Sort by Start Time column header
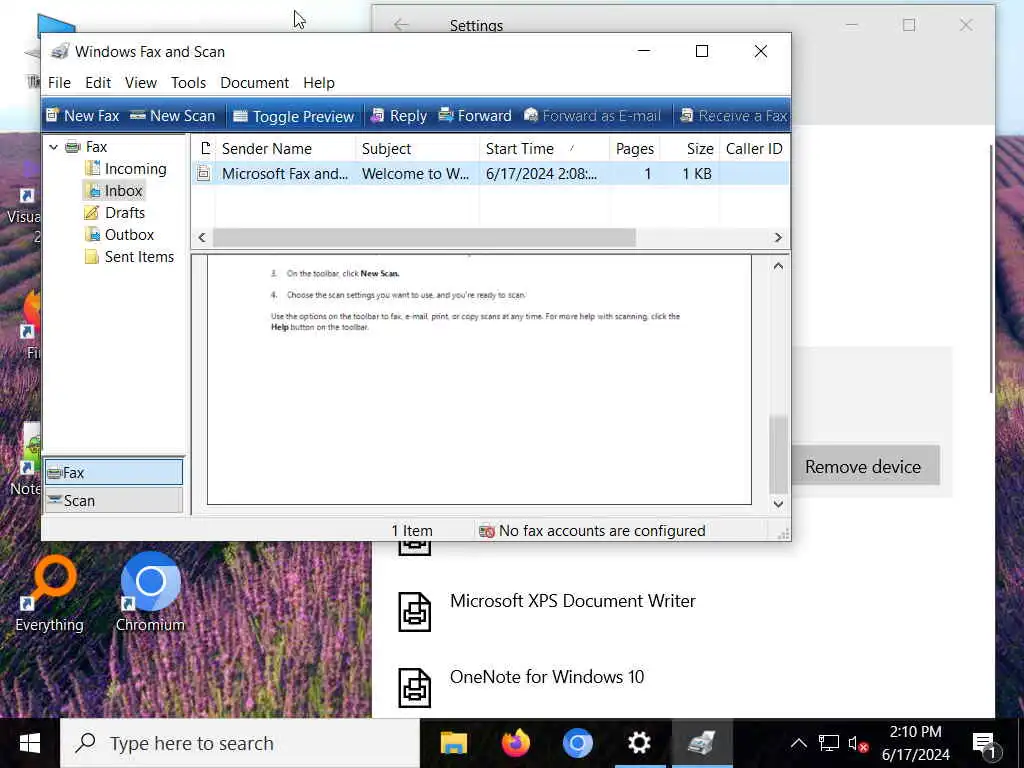This screenshot has width=1024, height=768. click(545, 149)
